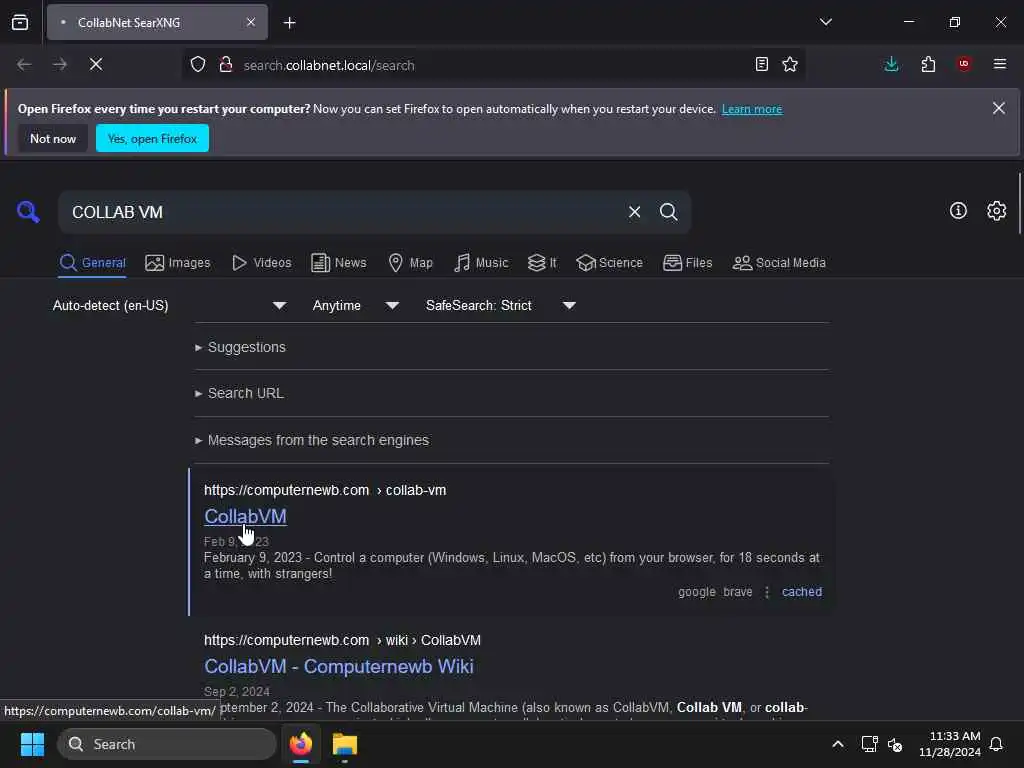Switch to Map search tab
This screenshot has width=1024, height=768.
[410, 263]
